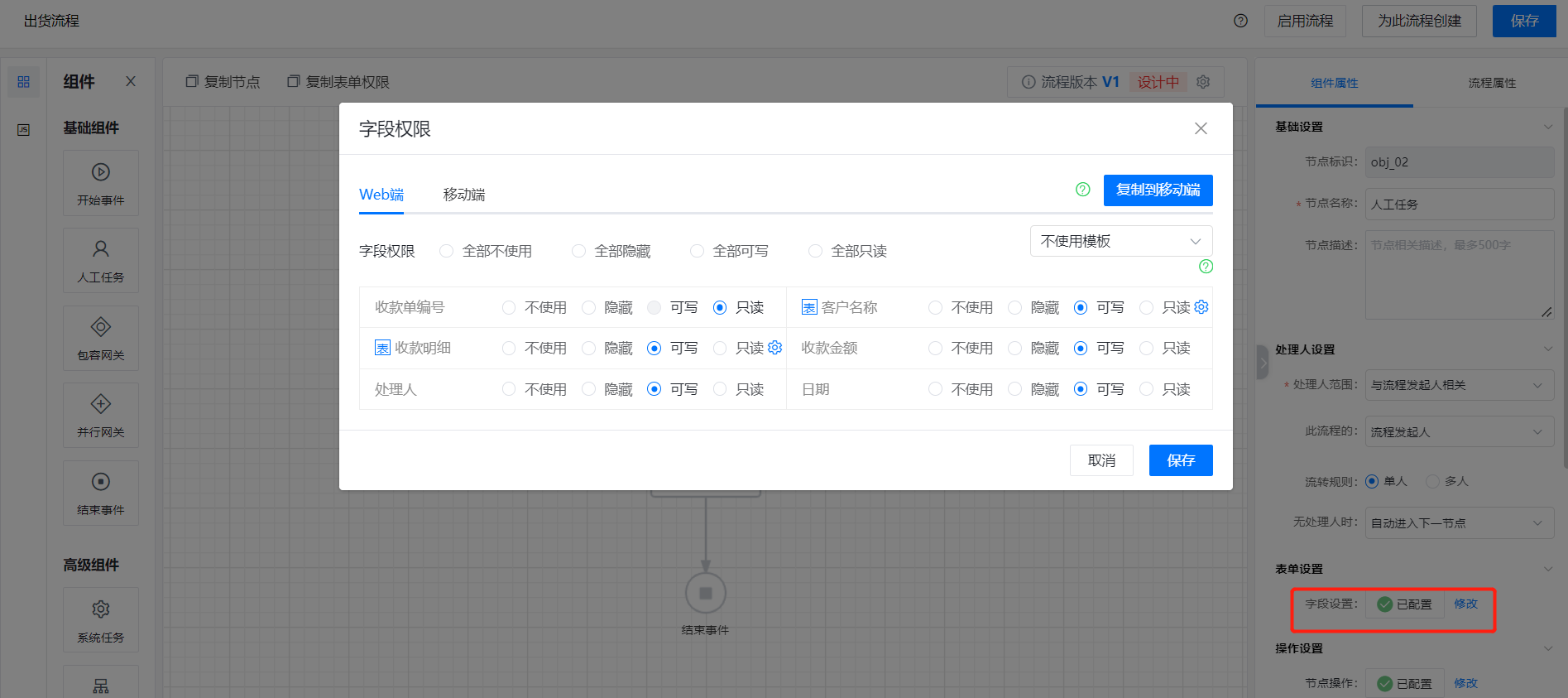The width and height of the screenshot is (1568, 698).
Task: Click gear icon in 收款明细 row
Action: point(774,348)
